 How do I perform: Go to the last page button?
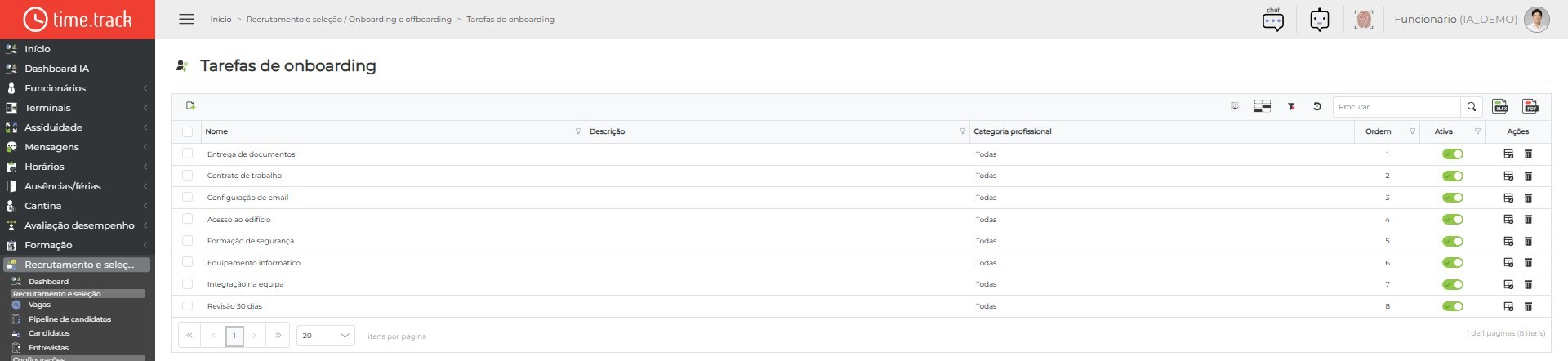point(278,336)
